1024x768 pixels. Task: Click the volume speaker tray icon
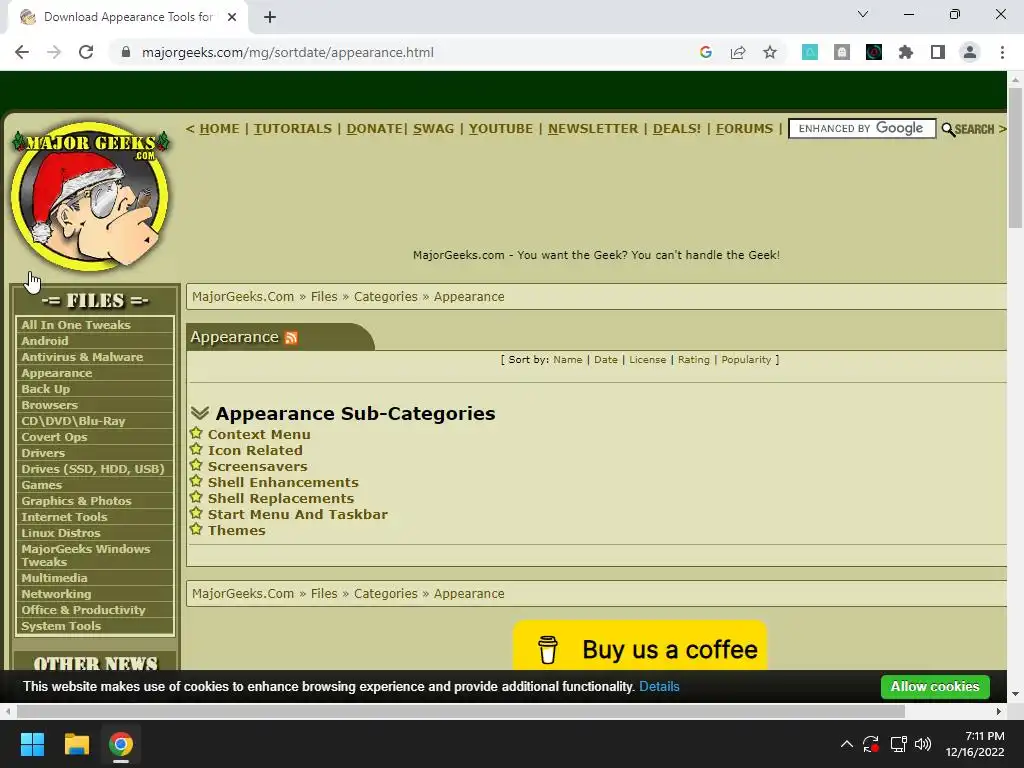(x=923, y=744)
